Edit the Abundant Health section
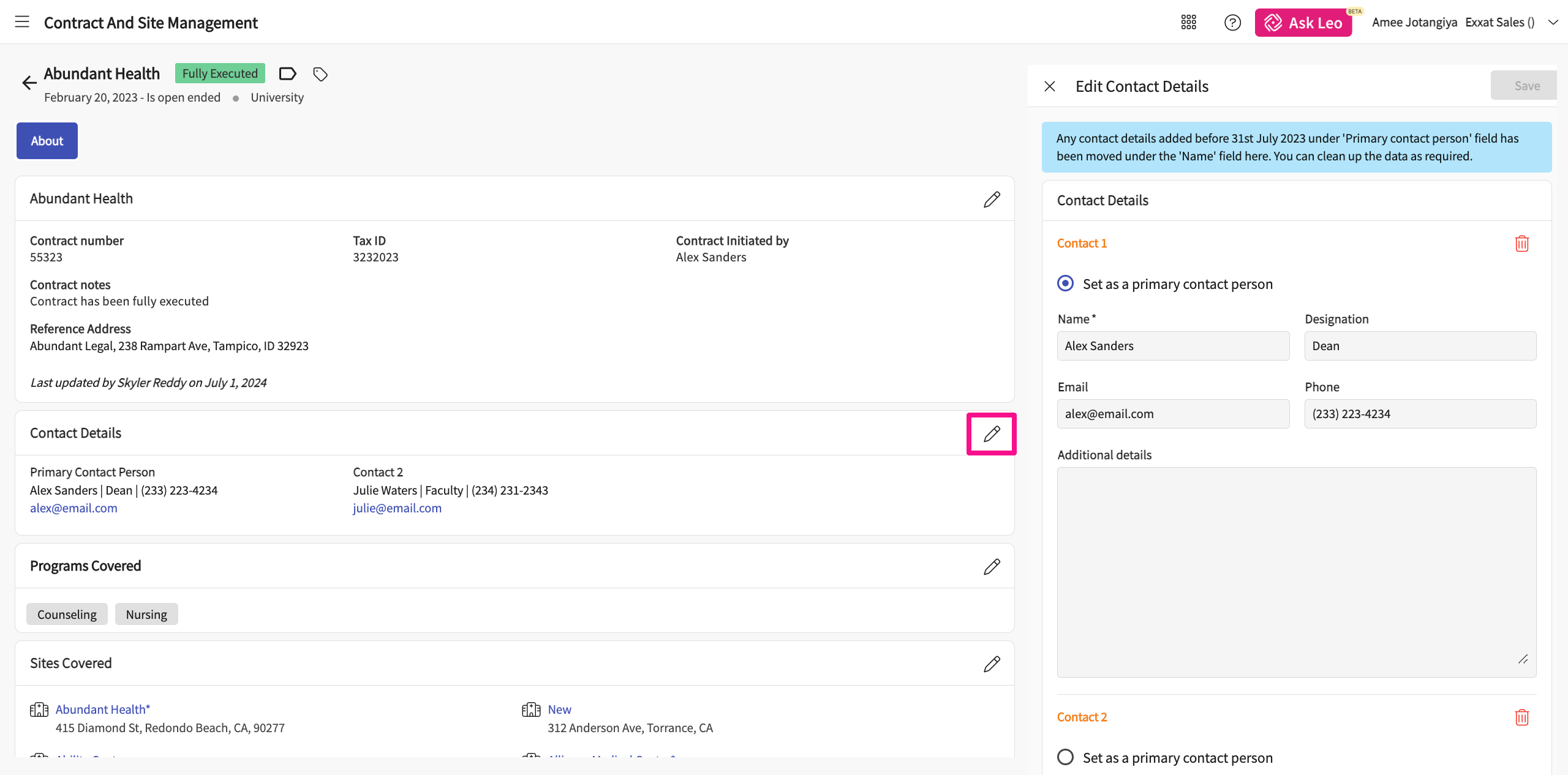This screenshot has width=1568, height=775. pyautogui.click(x=992, y=199)
